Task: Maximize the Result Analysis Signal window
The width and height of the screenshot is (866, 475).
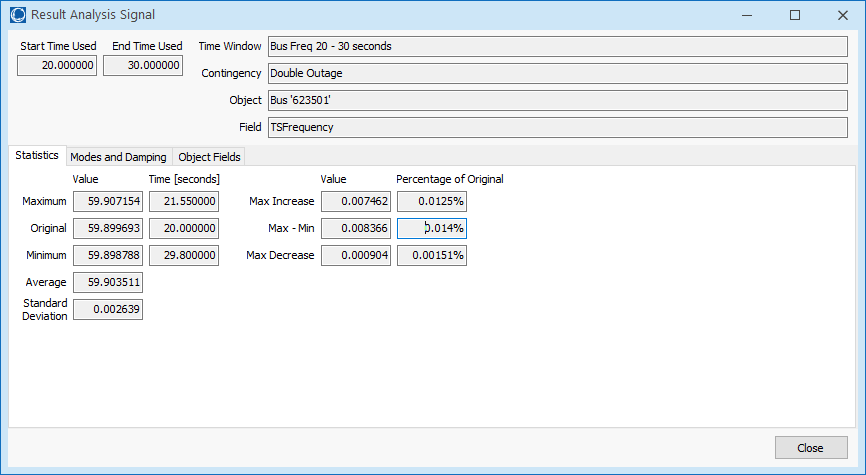Action: pos(795,15)
